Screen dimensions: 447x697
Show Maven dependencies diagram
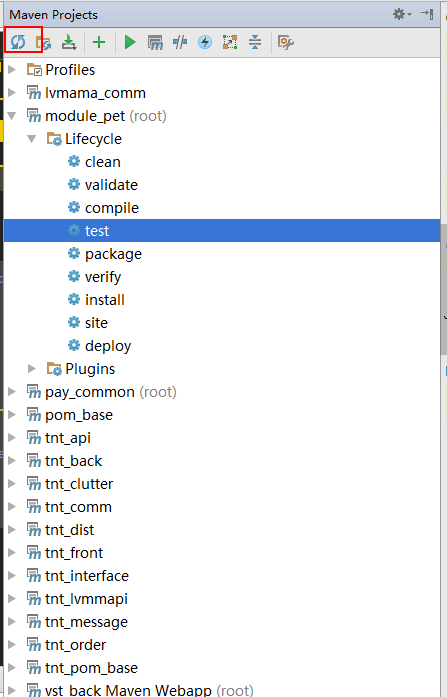230,42
